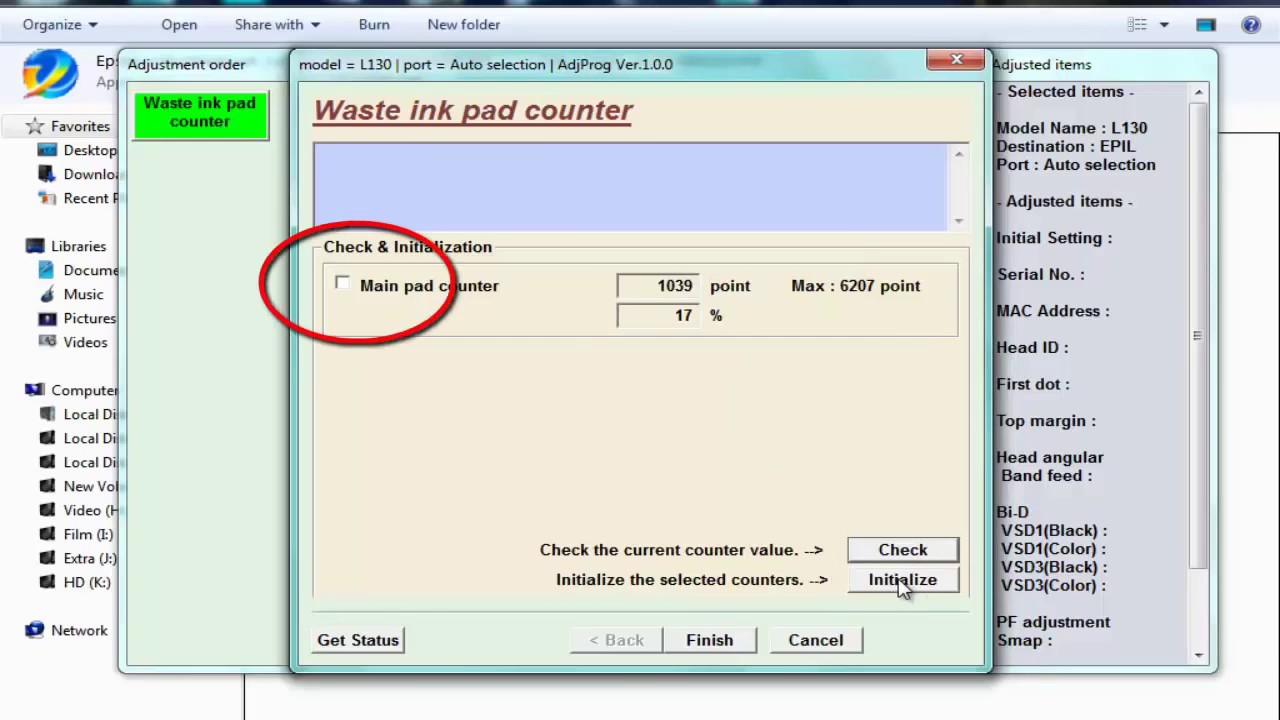
Task: Open the HD (K:) drive icon
Action: [47, 582]
